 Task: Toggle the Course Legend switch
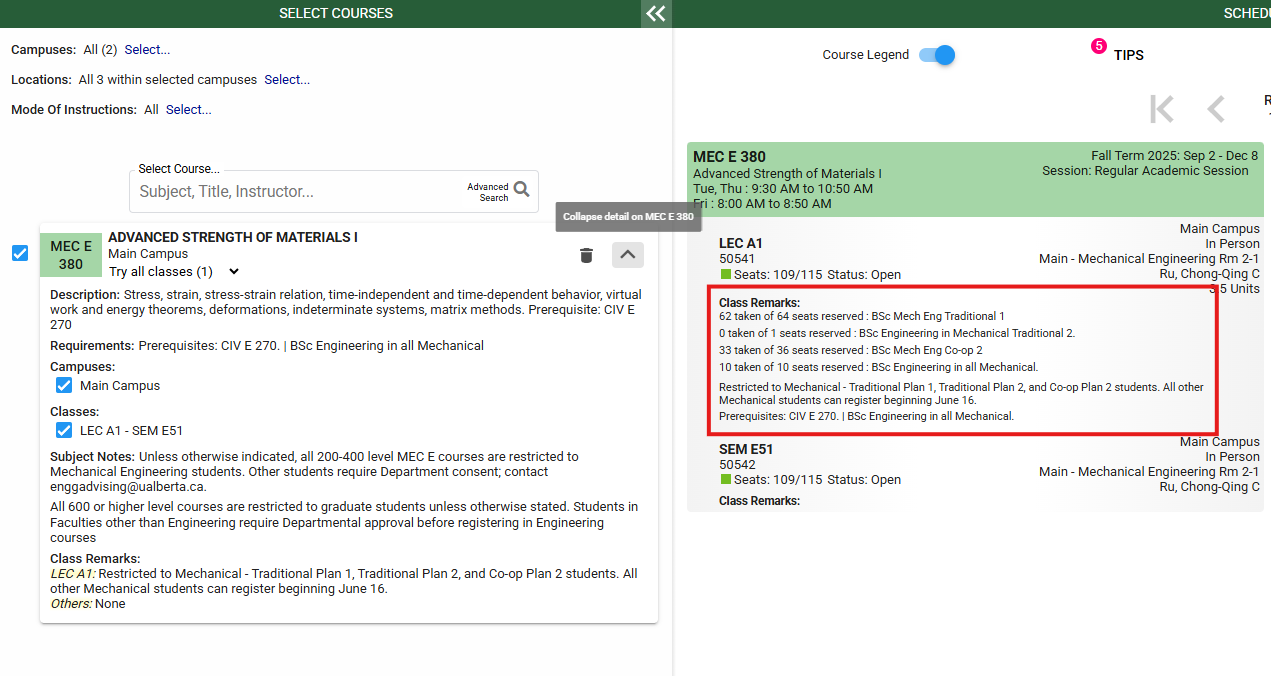click(x=937, y=55)
